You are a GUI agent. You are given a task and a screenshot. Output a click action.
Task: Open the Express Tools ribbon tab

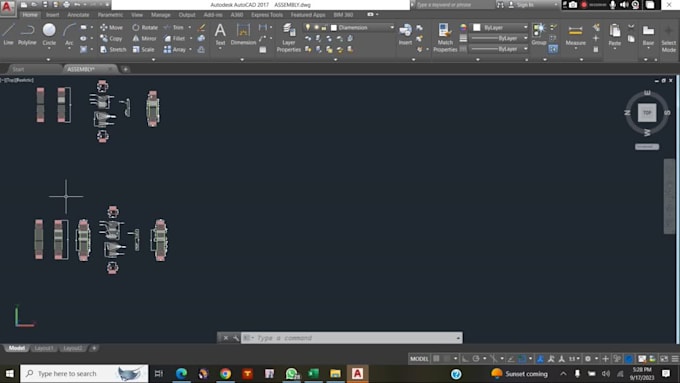[x=267, y=15]
